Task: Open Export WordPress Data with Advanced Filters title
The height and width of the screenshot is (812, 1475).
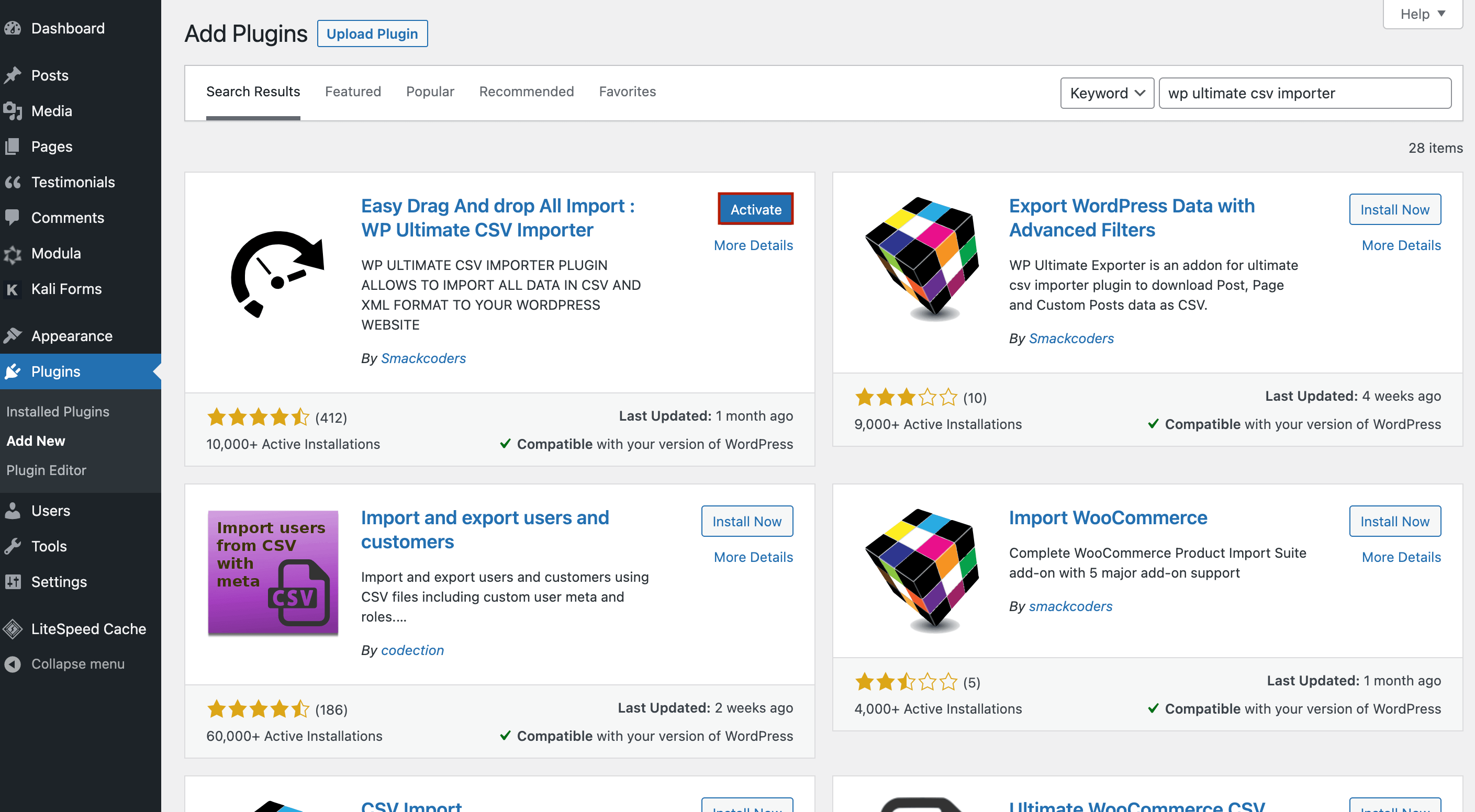Action: (x=1132, y=218)
